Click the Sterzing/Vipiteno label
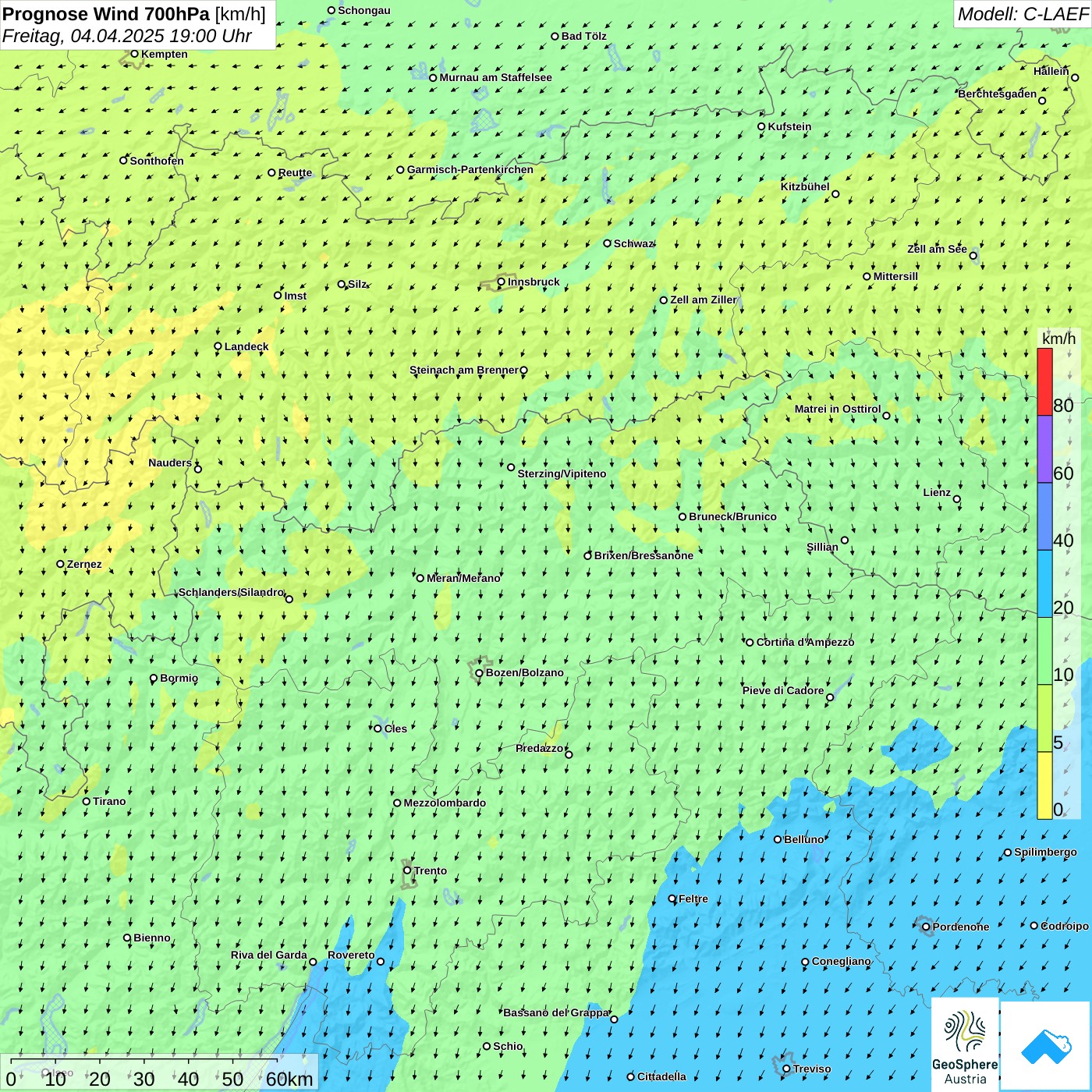This screenshot has width=1092, height=1092. (x=562, y=473)
